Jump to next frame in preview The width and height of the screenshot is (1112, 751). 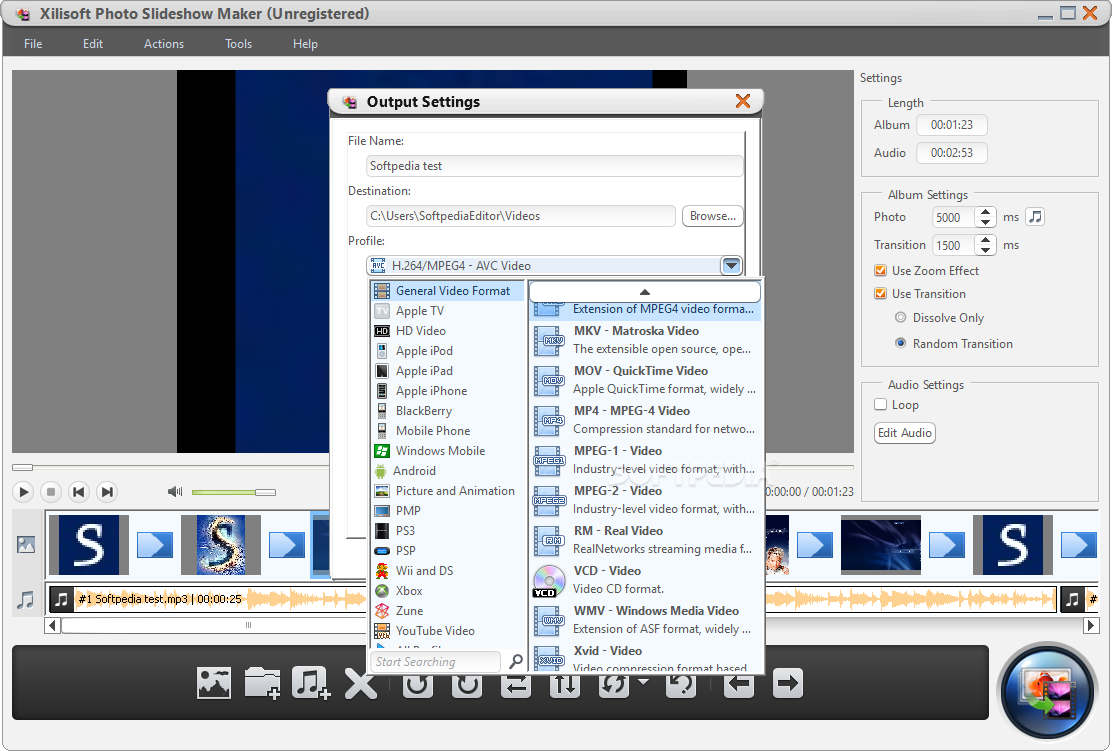(x=107, y=491)
